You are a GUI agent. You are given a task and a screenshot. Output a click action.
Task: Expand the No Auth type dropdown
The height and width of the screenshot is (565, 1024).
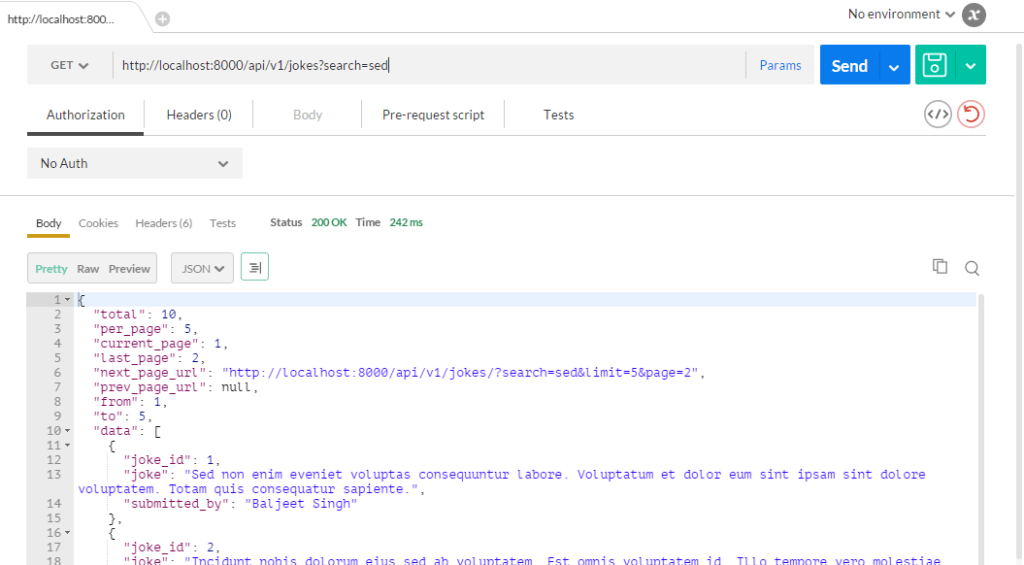pos(134,163)
